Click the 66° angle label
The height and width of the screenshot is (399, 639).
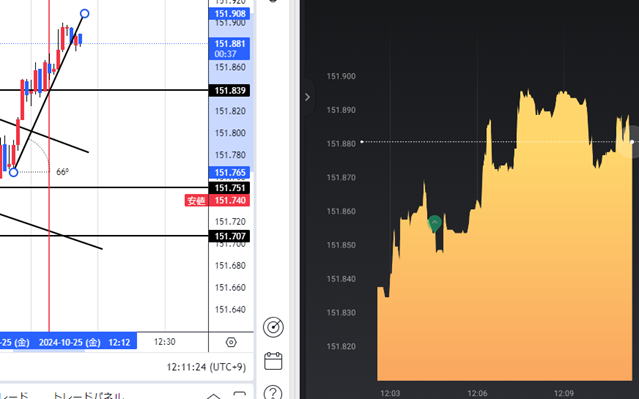point(62,172)
